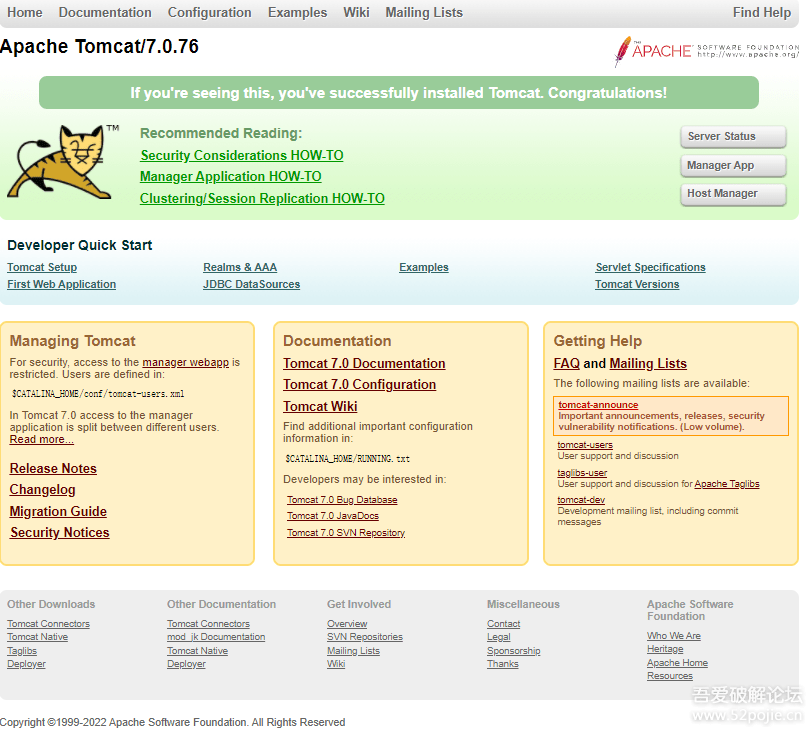Viewport: 812px width, 732px height.
Task: Open Deployer under Other Downloads
Action: (26, 664)
